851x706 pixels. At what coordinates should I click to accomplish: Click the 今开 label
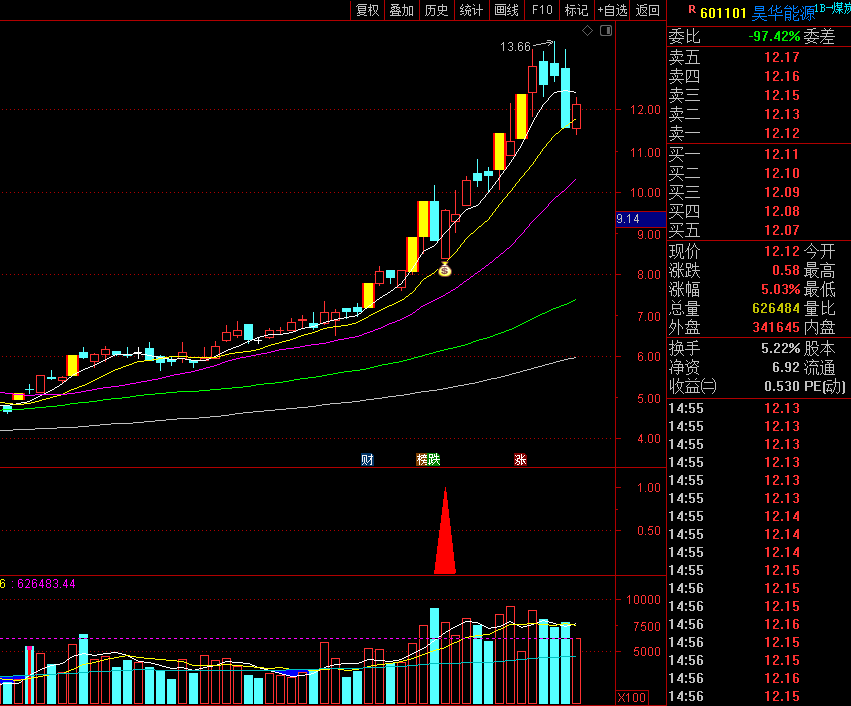[x=819, y=251]
